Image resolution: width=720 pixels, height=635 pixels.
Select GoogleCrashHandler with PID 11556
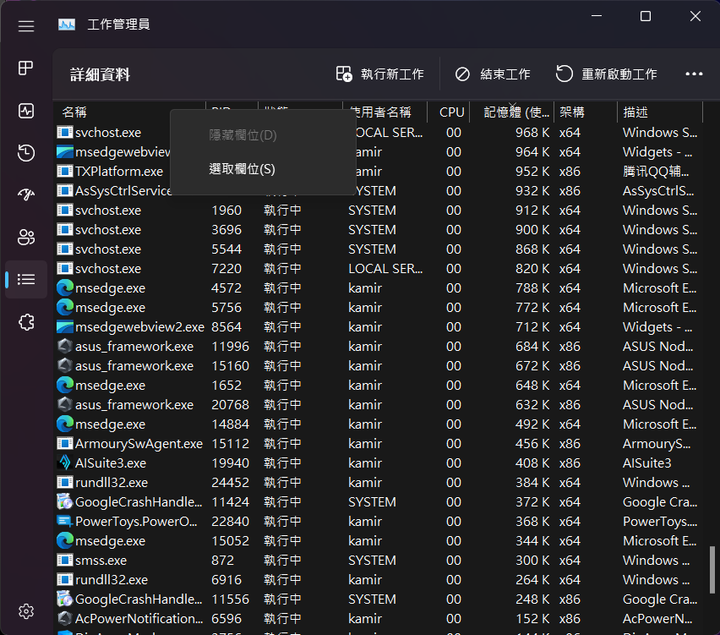pos(377,599)
